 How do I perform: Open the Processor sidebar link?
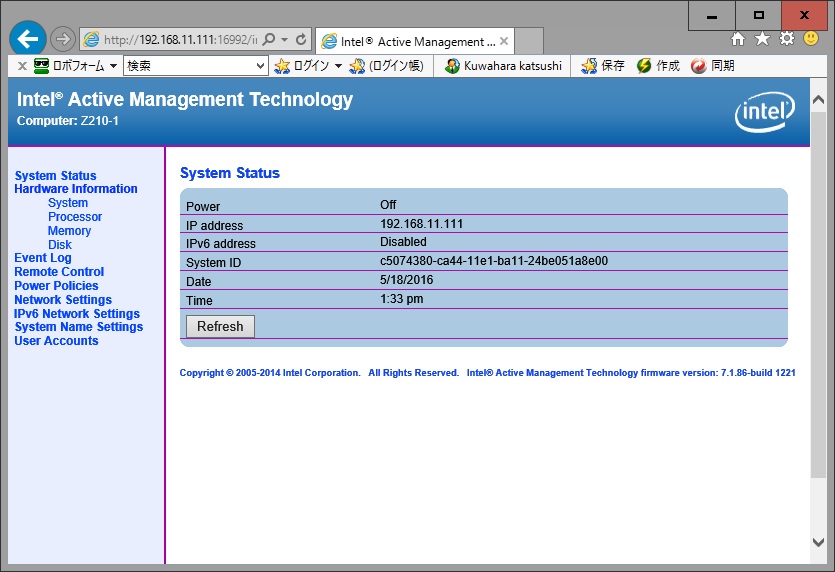pos(75,217)
